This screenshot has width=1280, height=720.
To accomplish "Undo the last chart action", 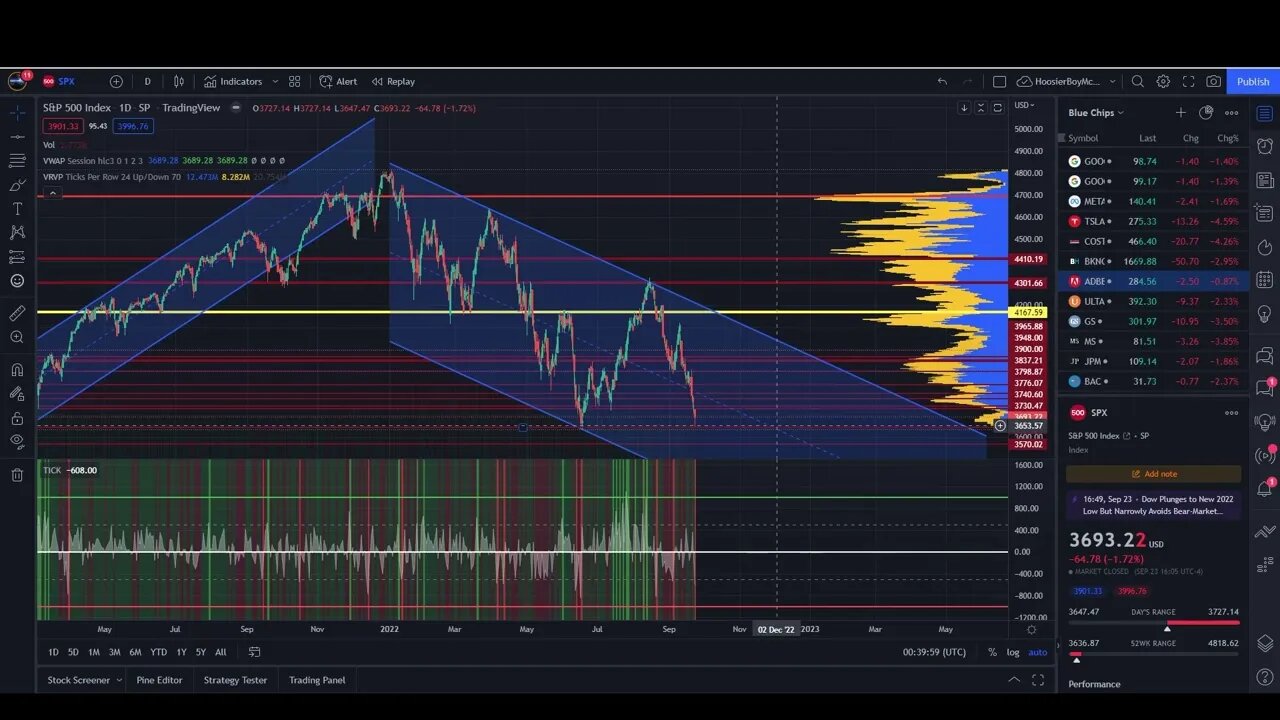I will [x=942, y=81].
